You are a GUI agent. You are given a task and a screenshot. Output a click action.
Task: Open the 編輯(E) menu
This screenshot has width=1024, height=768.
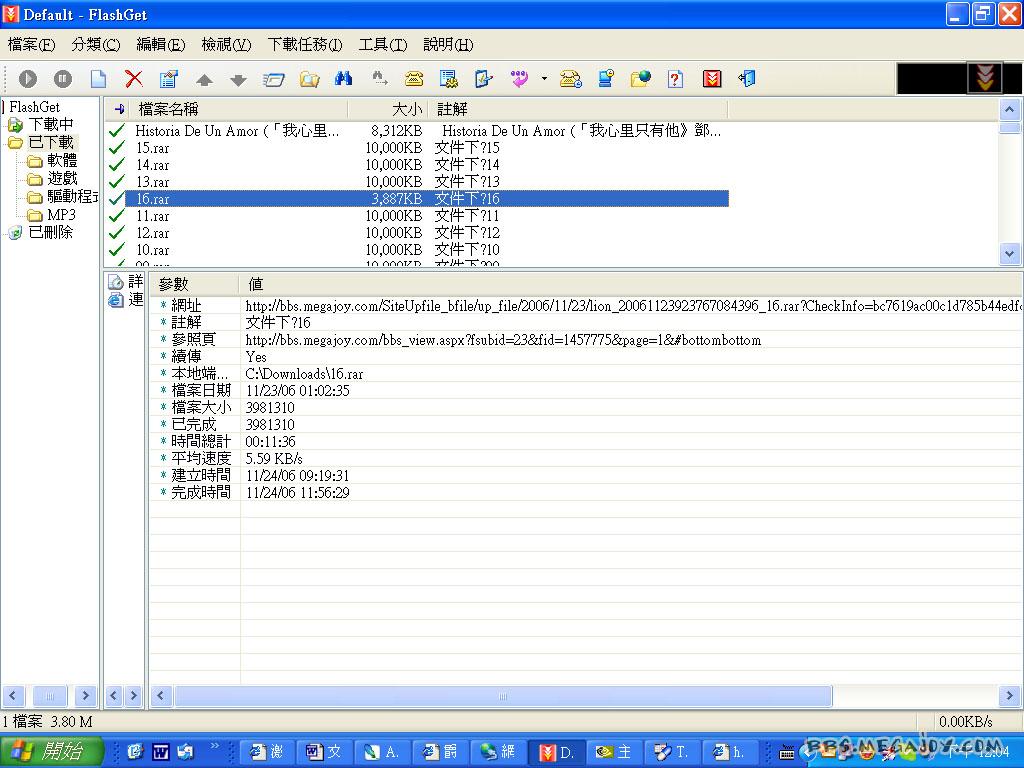[x=161, y=44]
